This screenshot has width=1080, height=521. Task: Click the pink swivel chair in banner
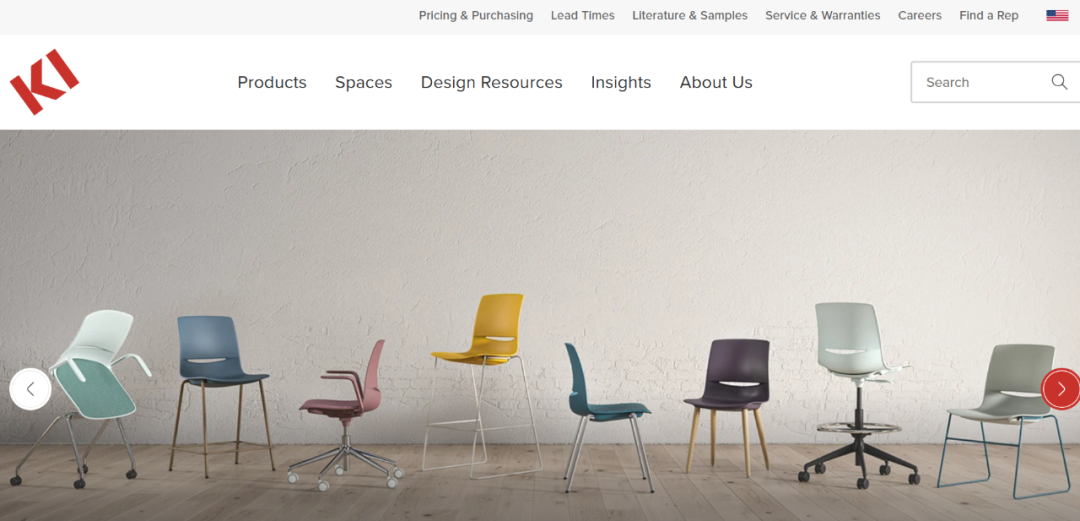(345, 413)
